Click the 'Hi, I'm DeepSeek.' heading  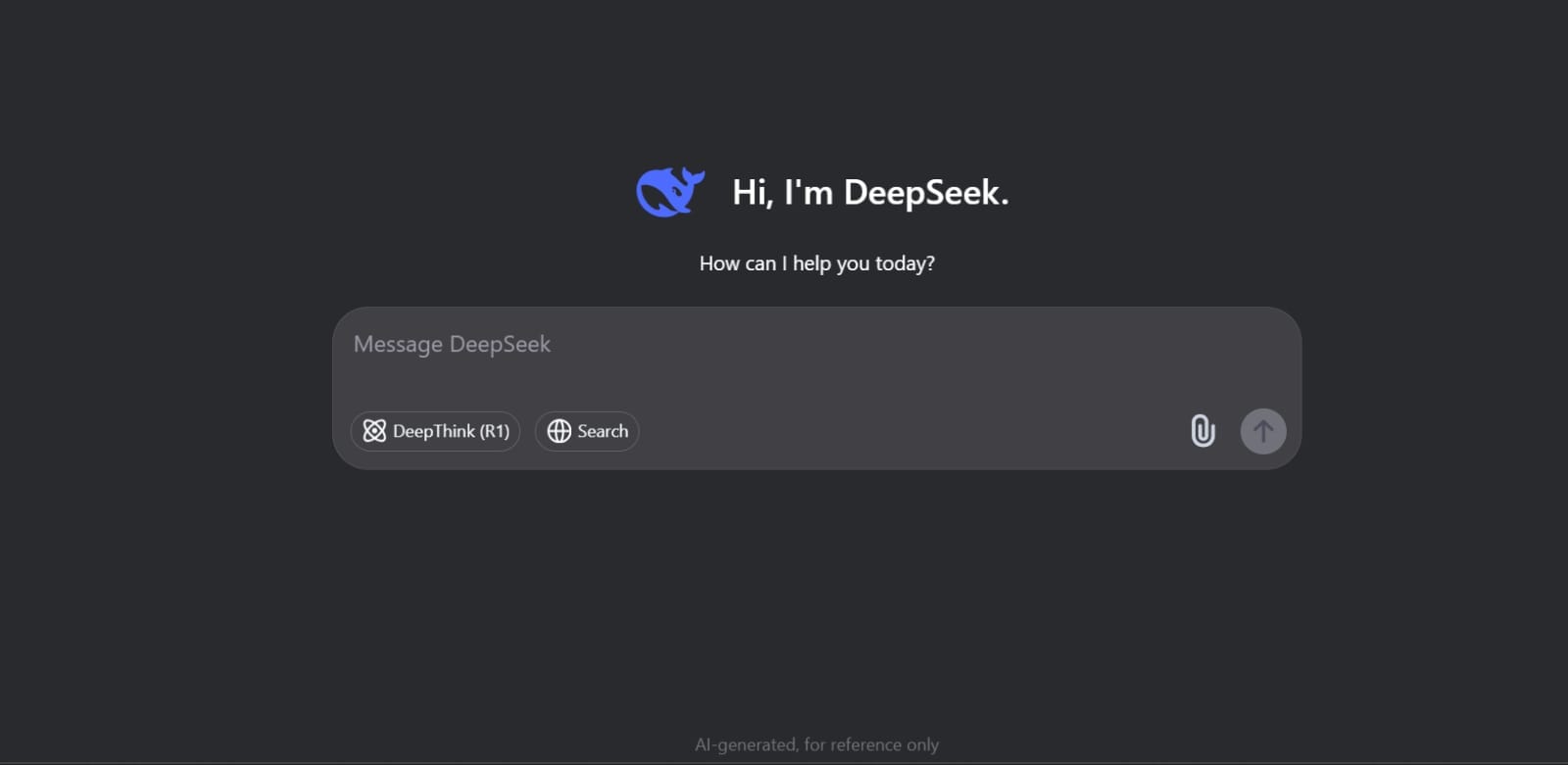[x=870, y=192]
